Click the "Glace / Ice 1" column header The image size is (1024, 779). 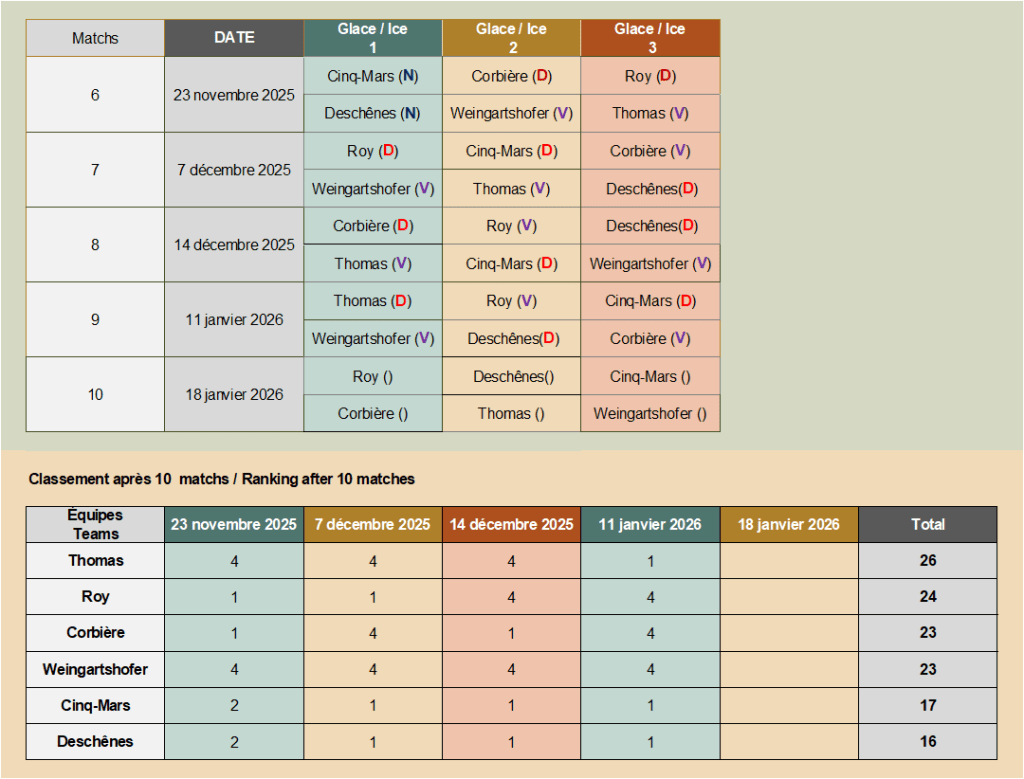tap(373, 38)
